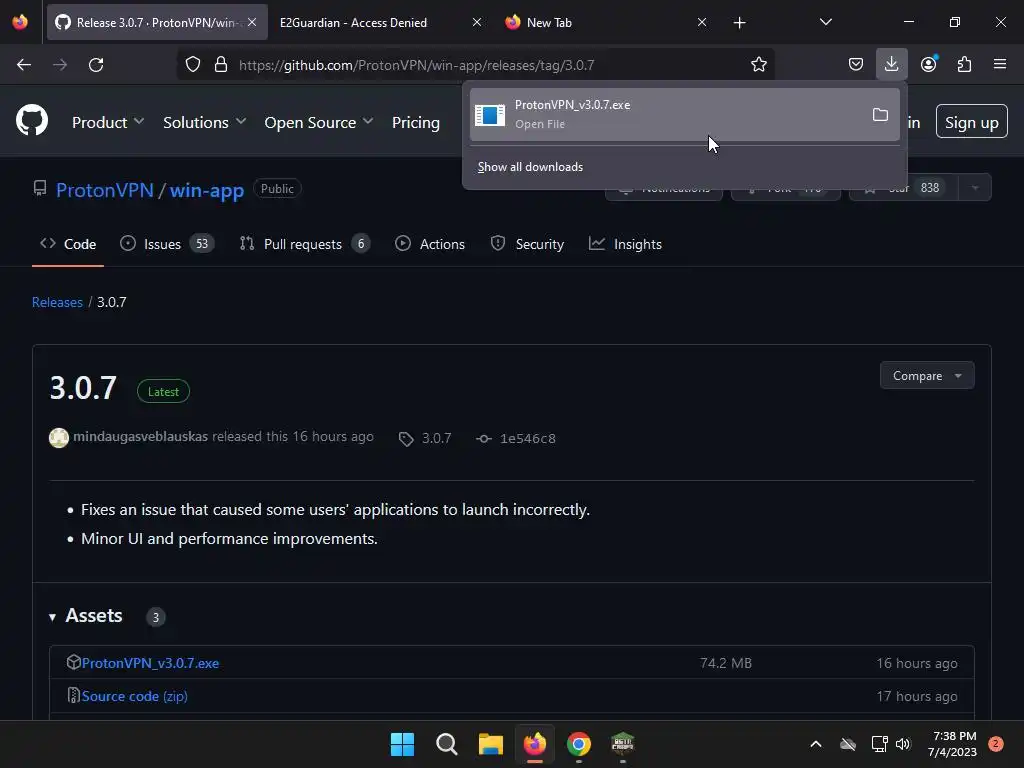
Task: Open the star list dropdown arrow
Action: click(x=974, y=188)
